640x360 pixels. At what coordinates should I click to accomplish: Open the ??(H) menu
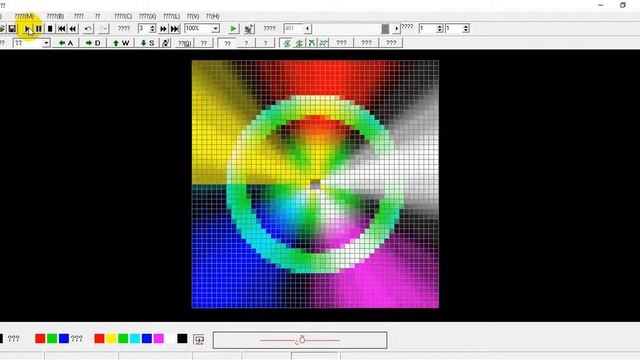click(x=212, y=16)
